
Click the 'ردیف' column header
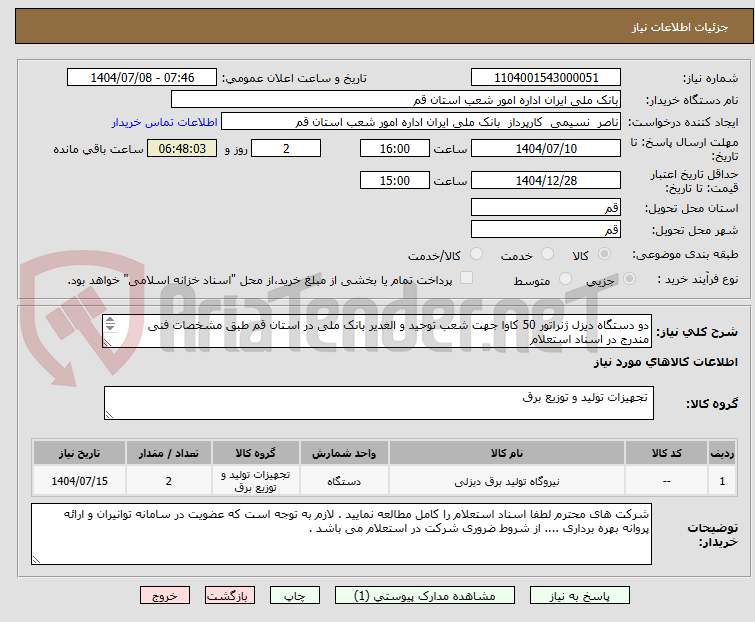click(722, 453)
